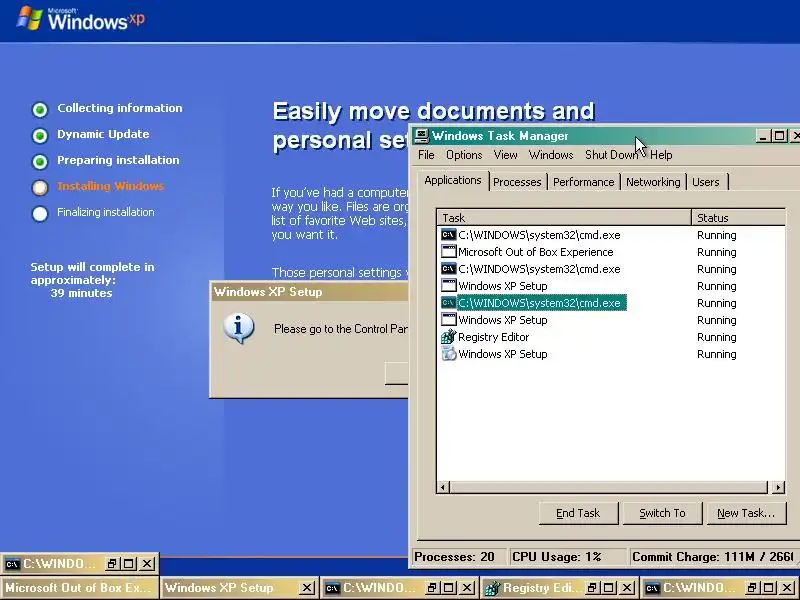Sort the list by the Status column header
800x600 pixels.
tap(738, 218)
